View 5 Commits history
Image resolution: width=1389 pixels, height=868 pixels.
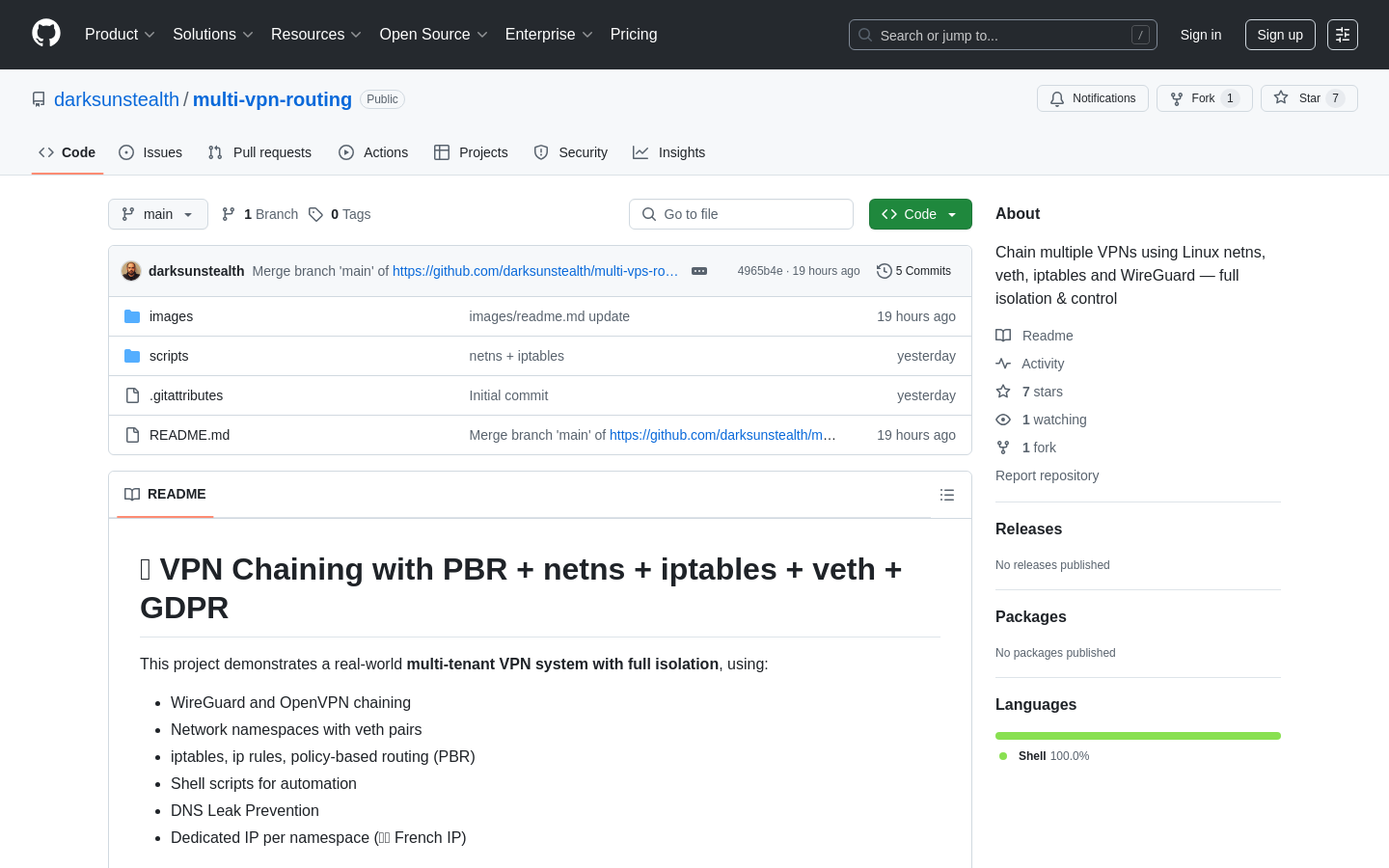913,271
